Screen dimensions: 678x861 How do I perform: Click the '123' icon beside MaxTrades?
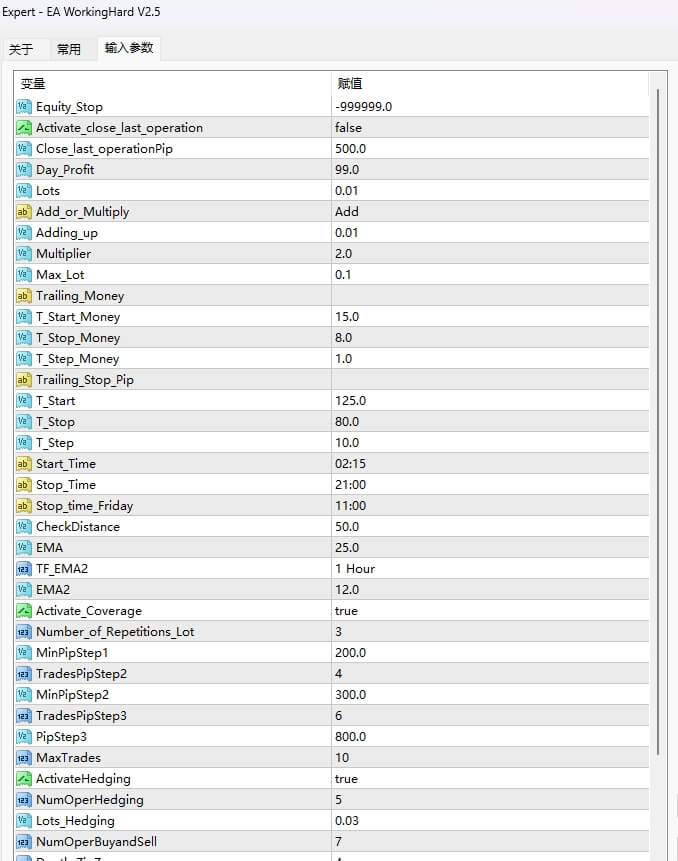click(22, 757)
